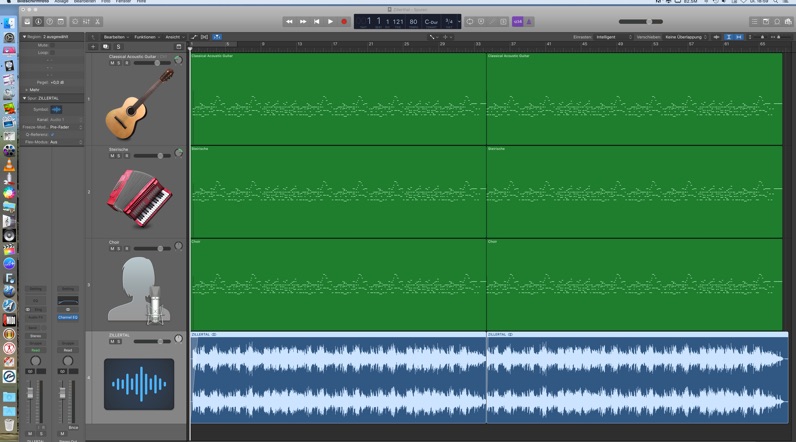Open the Funktionen menu in tracks area
Image resolution: width=796 pixels, height=442 pixels.
click(147, 37)
